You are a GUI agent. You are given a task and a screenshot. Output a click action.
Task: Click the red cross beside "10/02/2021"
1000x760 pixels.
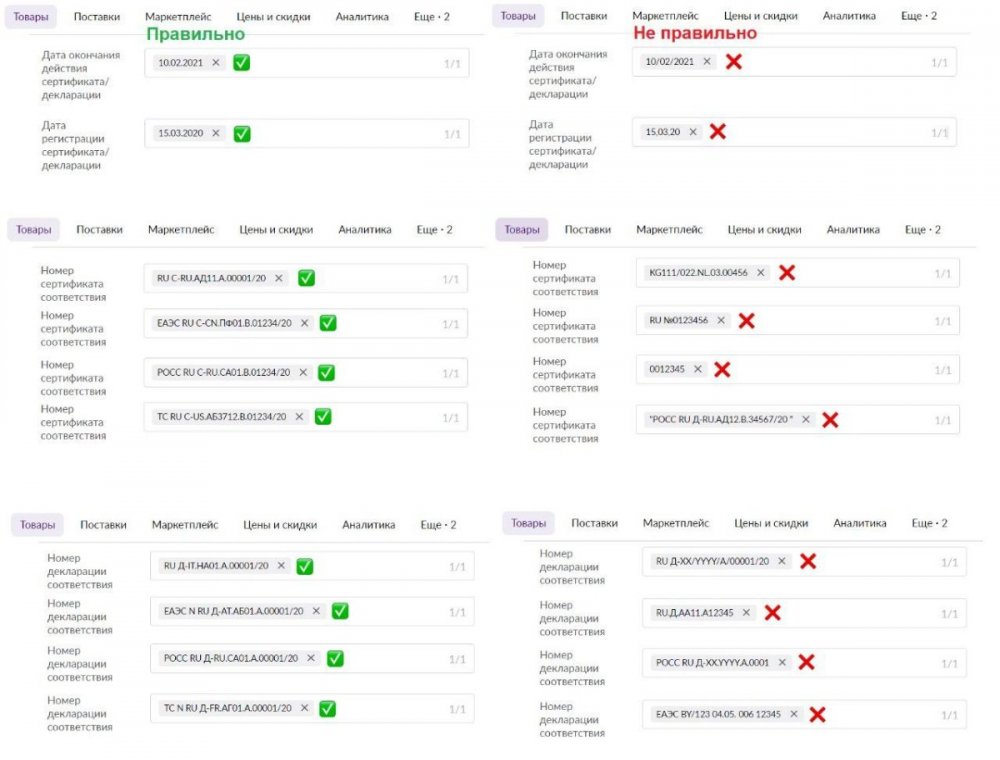pyautogui.click(x=733, y=62)
